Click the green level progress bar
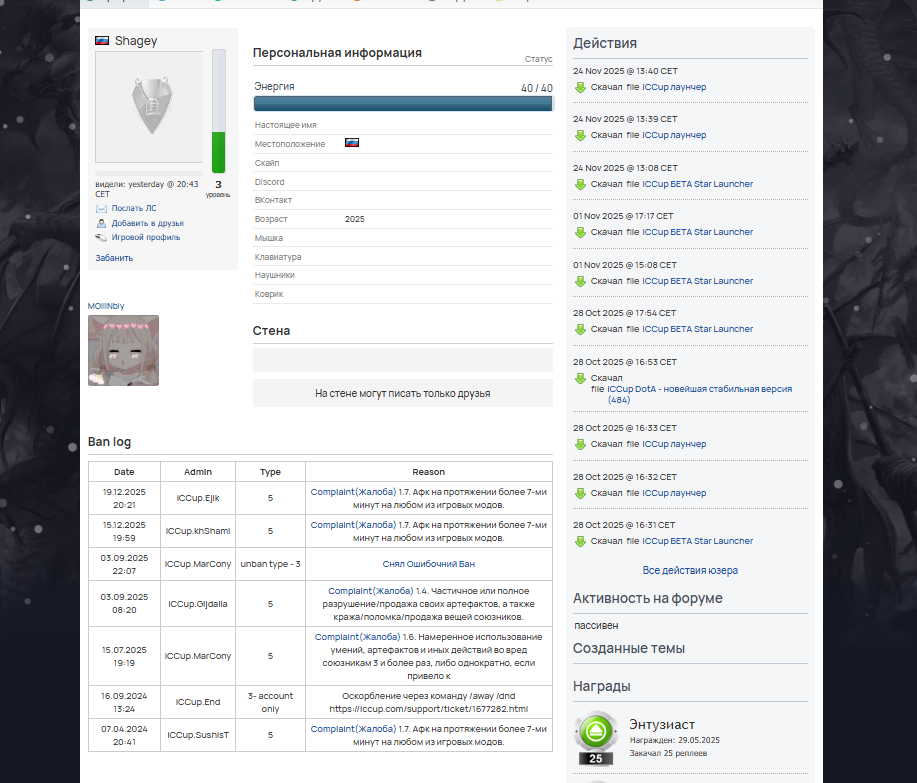 219,111
